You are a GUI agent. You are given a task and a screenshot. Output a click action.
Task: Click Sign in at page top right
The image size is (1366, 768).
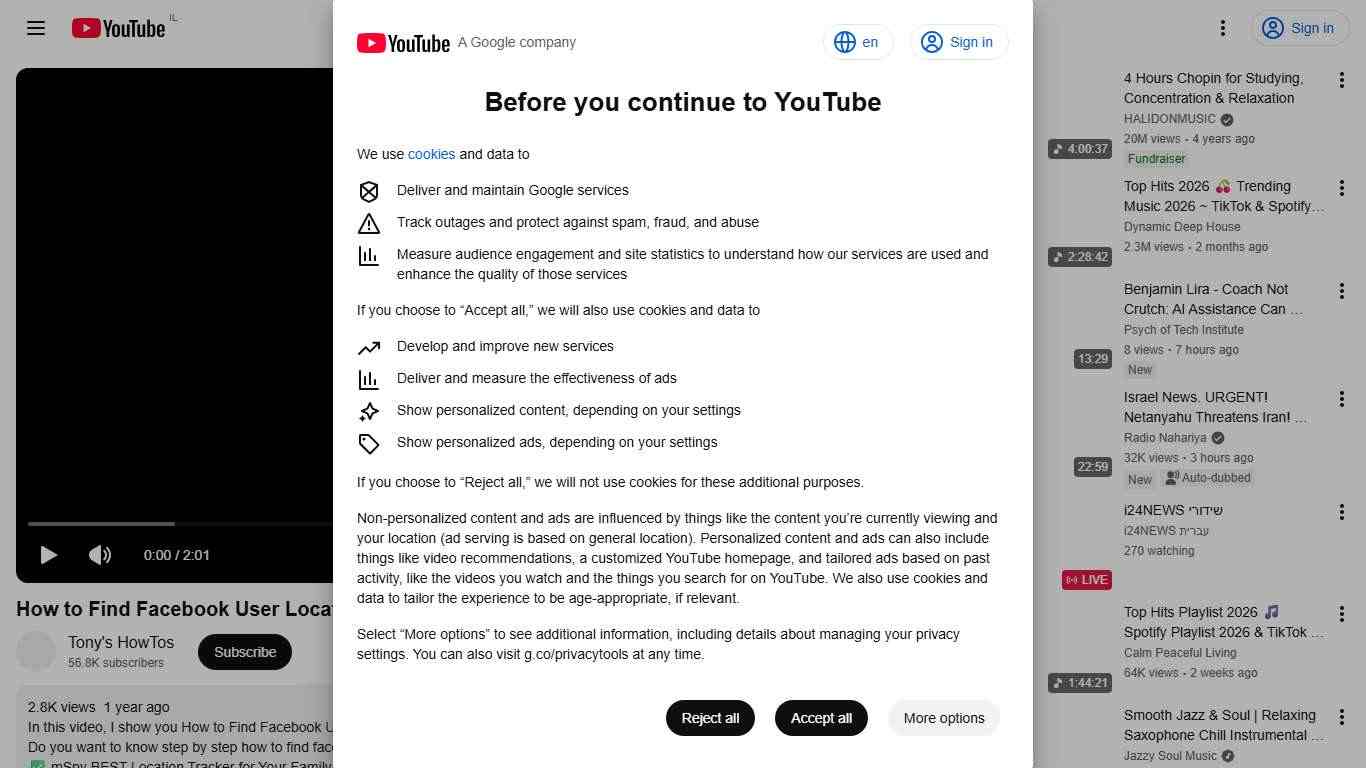click(x=1300, y=28)
